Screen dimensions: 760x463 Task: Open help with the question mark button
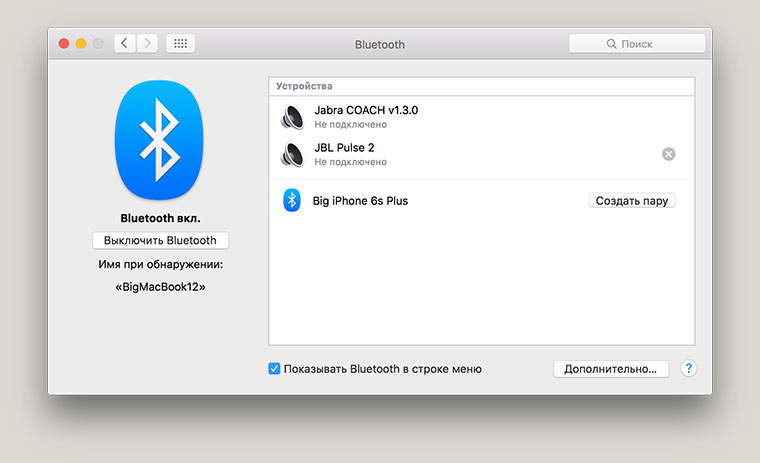[x=688, y=368]
